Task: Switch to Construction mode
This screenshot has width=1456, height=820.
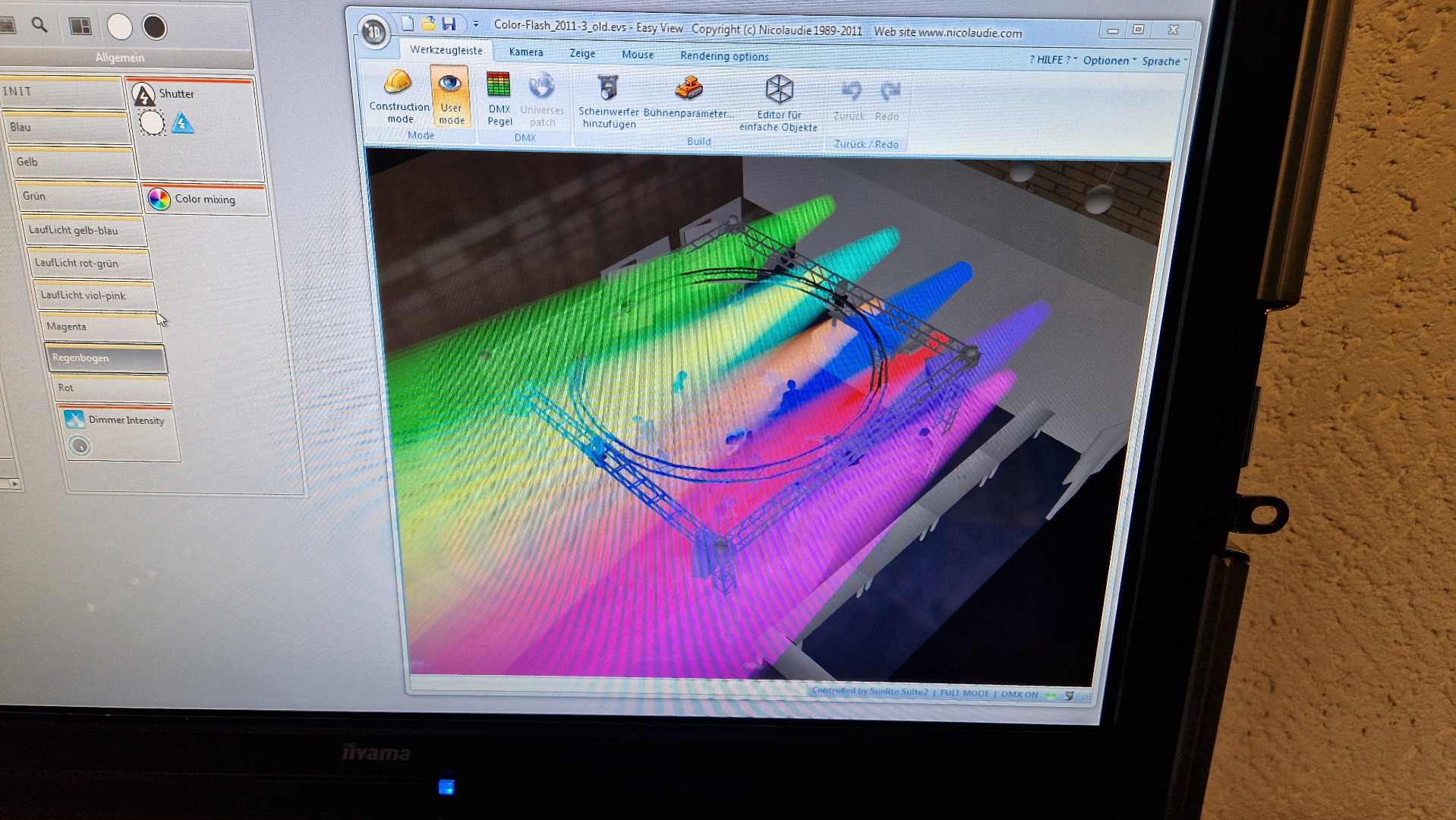Action: pyautogui.click(x=399, y=96)
